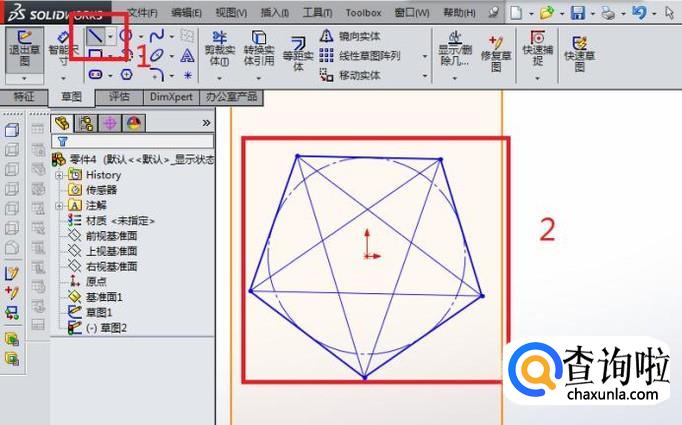The width and height of the screenshot is (682, 425).
Task: Expand panel tabs with the » chevron
Action: [x=207, y=123]
